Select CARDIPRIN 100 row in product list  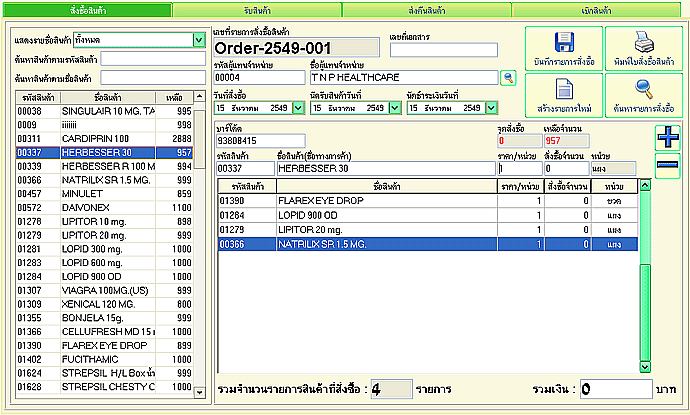tap(104, 139)
